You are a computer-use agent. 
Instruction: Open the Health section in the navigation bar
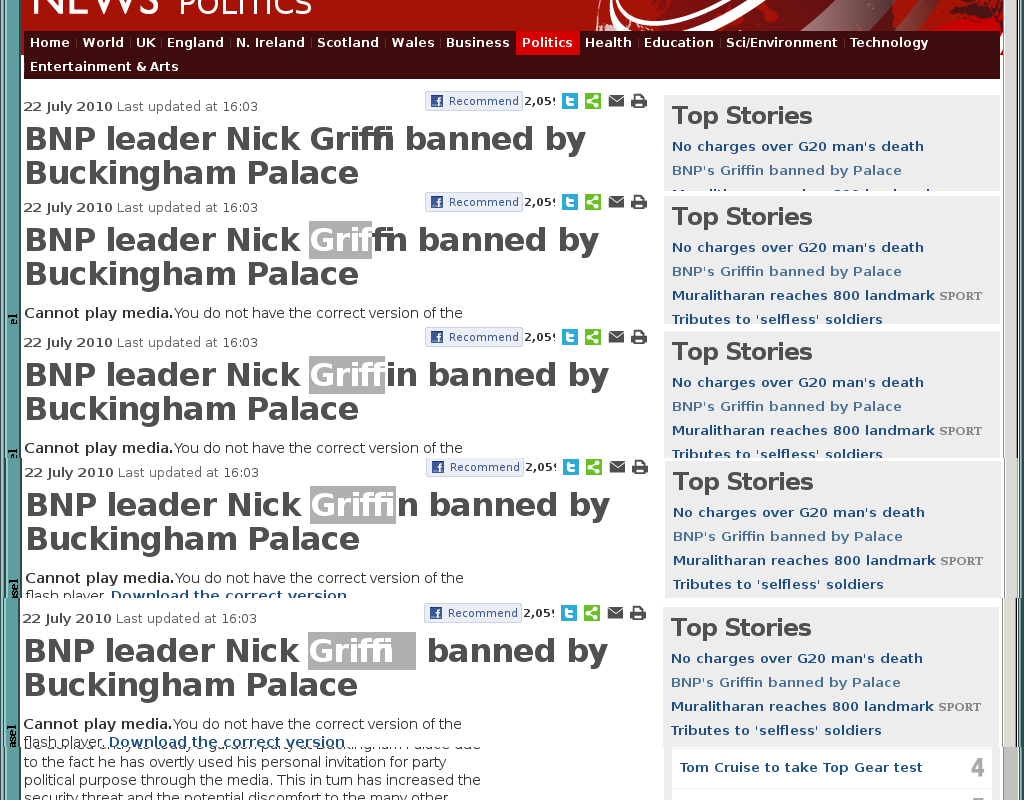tap(608, 42)
